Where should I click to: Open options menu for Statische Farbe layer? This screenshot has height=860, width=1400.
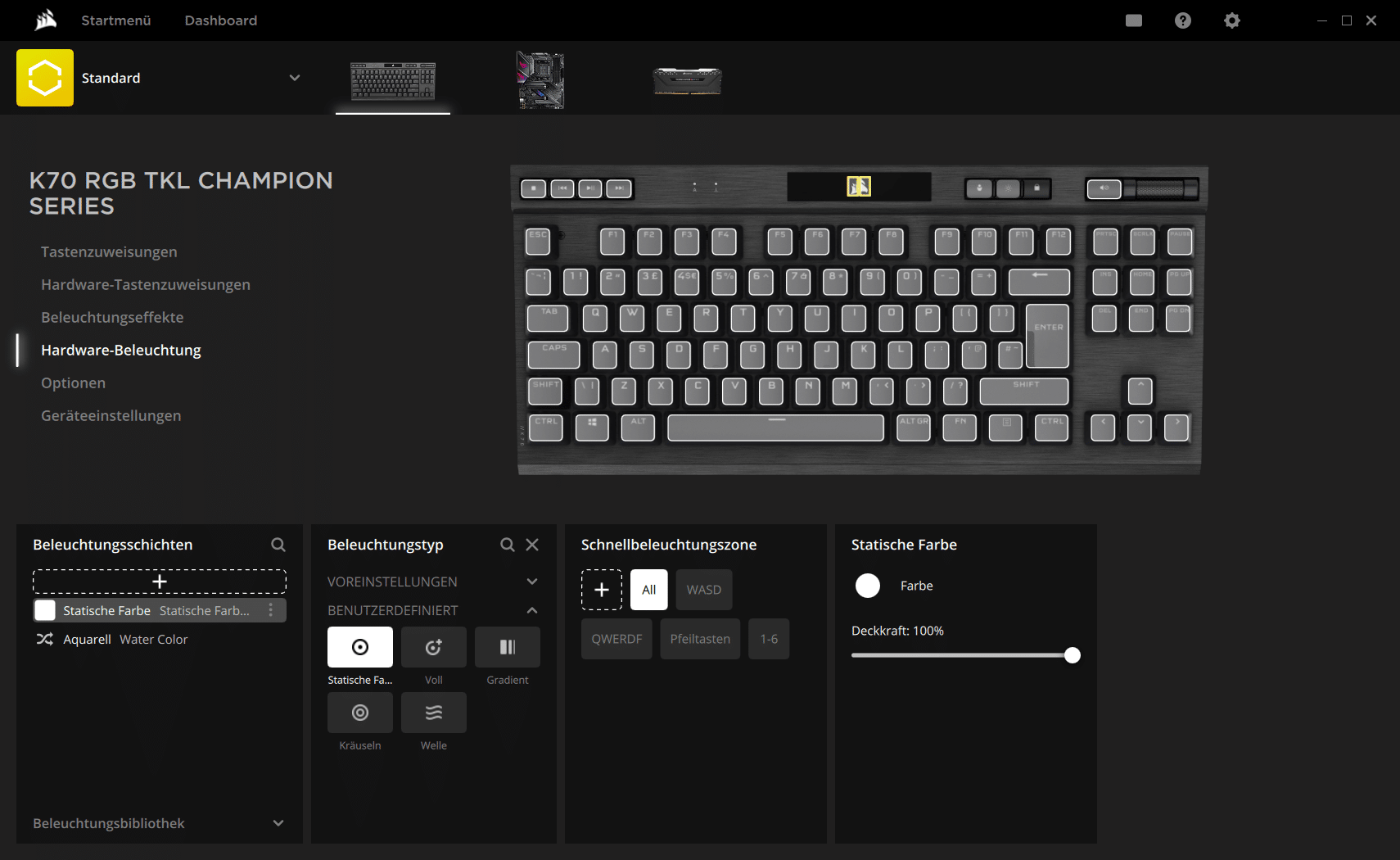tap(271, 610)
